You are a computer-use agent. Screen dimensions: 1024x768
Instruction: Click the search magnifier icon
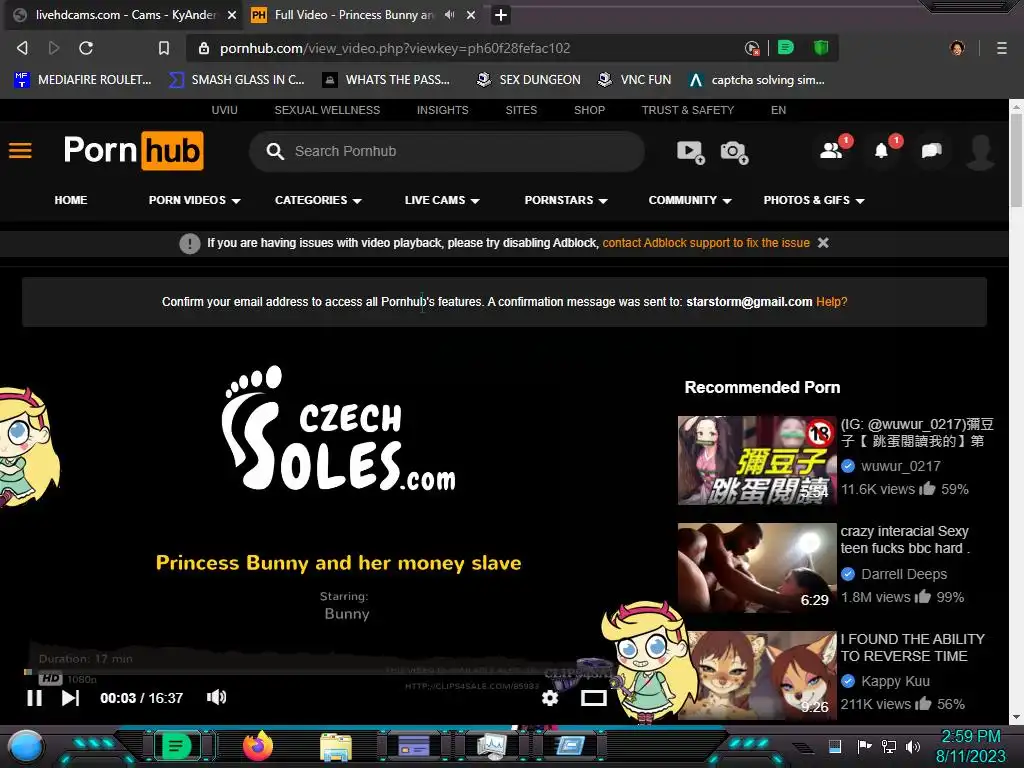275,151
